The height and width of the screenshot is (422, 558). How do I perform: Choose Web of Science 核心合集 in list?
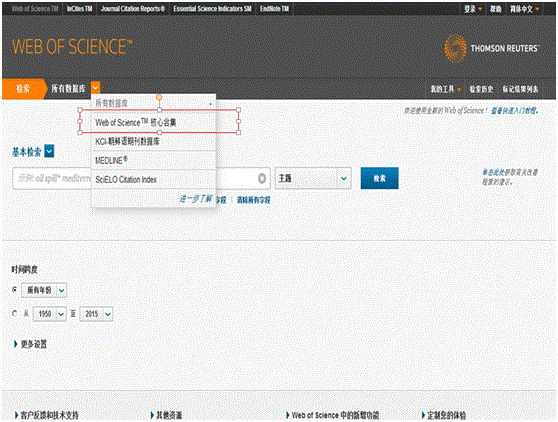pos(153,122)
